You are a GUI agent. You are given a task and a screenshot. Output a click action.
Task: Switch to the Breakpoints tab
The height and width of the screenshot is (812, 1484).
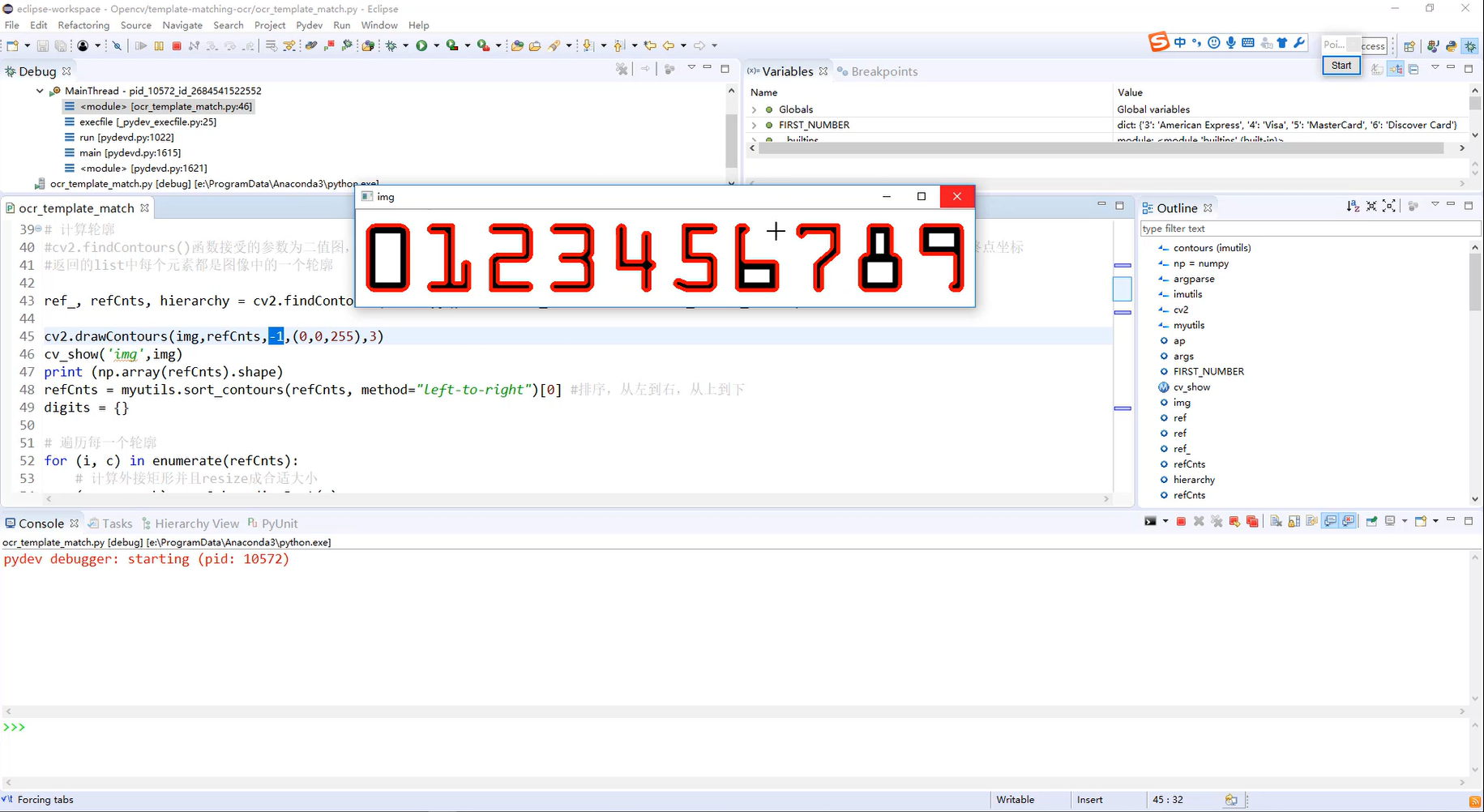tap(878, 71)
